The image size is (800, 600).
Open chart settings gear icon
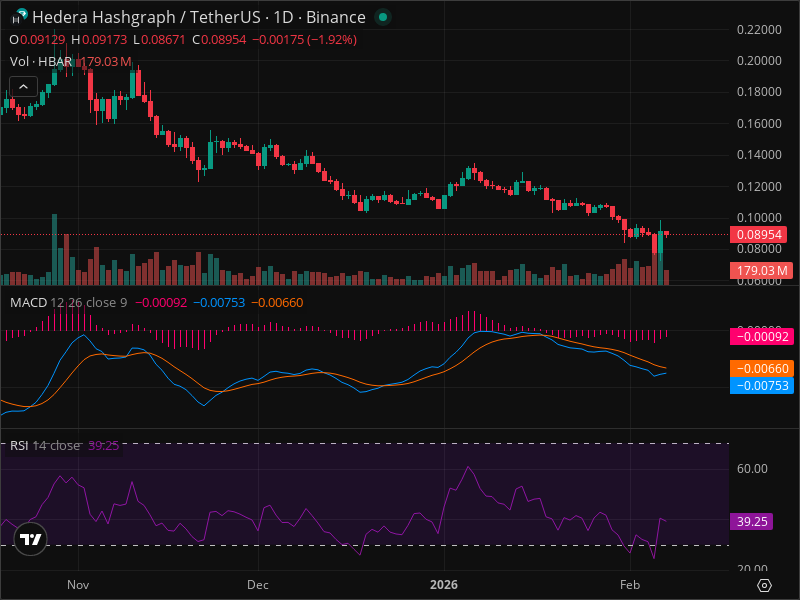pyautogui.click(x=764, y=585)
